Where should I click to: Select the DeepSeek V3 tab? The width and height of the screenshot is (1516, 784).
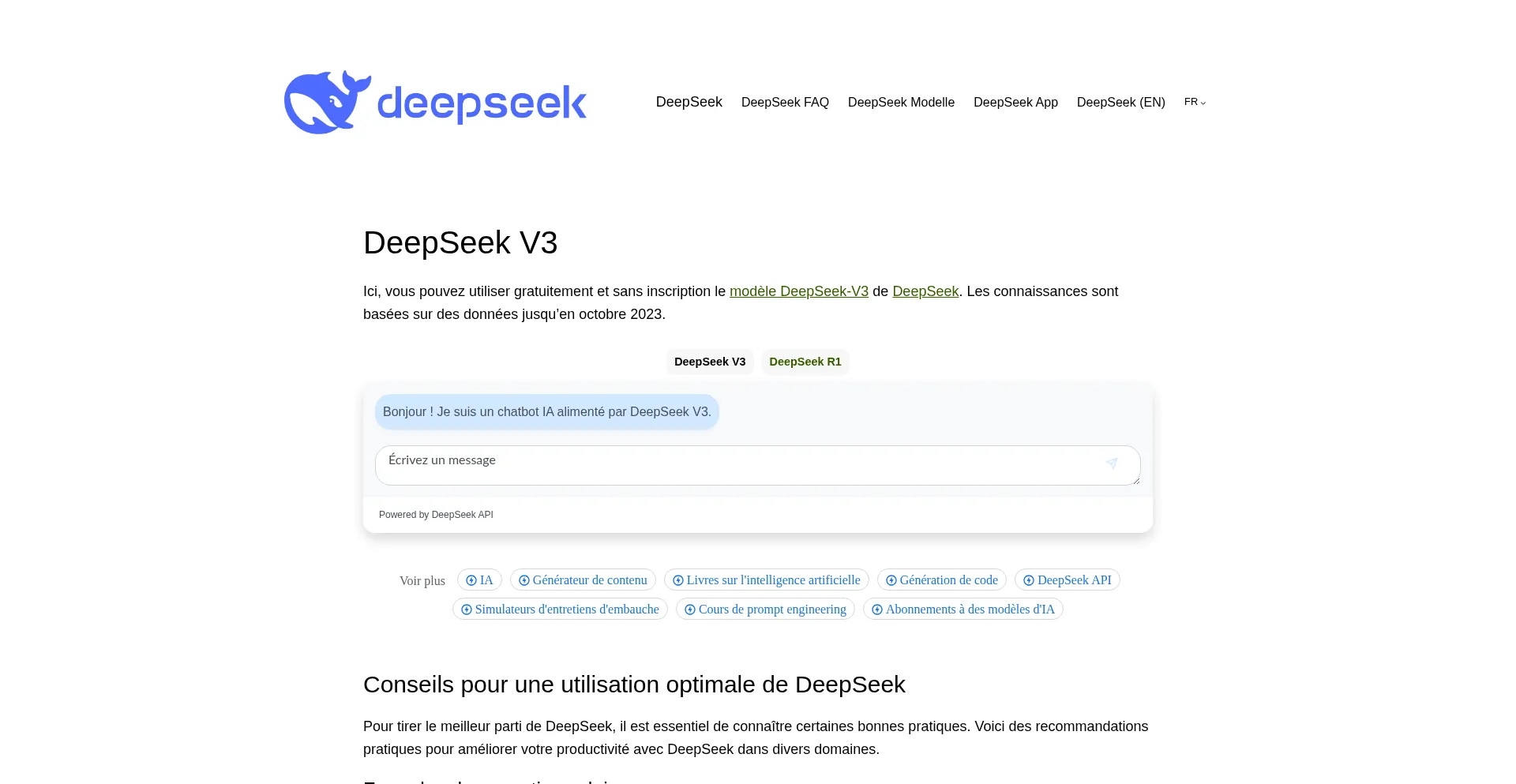(x=710, y=362)
